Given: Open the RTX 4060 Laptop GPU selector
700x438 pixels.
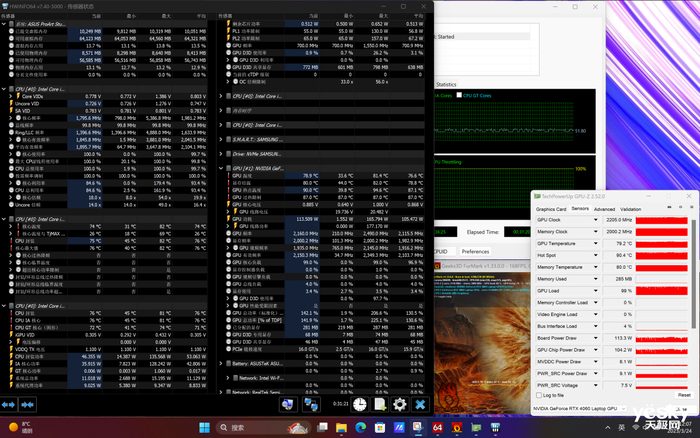Looking at the screenshot, I should 579,409.
